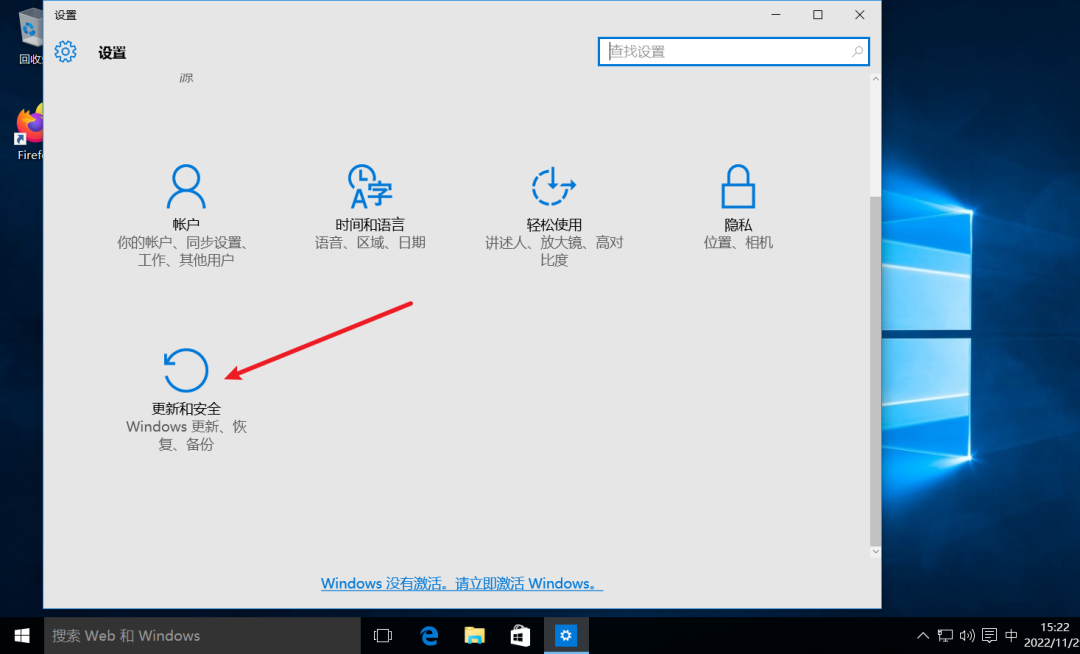This screenshot has width=1080, height=654.
Task: Click the volume speaker tray icon
Action: [x=967, y=635]
